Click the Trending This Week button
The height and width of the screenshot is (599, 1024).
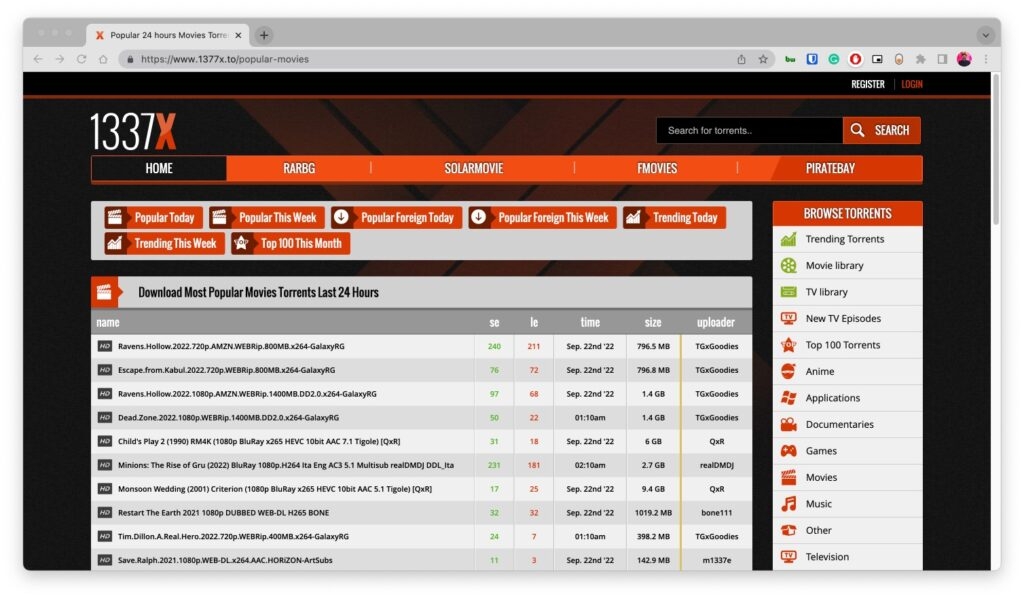(x=164, y=244)
